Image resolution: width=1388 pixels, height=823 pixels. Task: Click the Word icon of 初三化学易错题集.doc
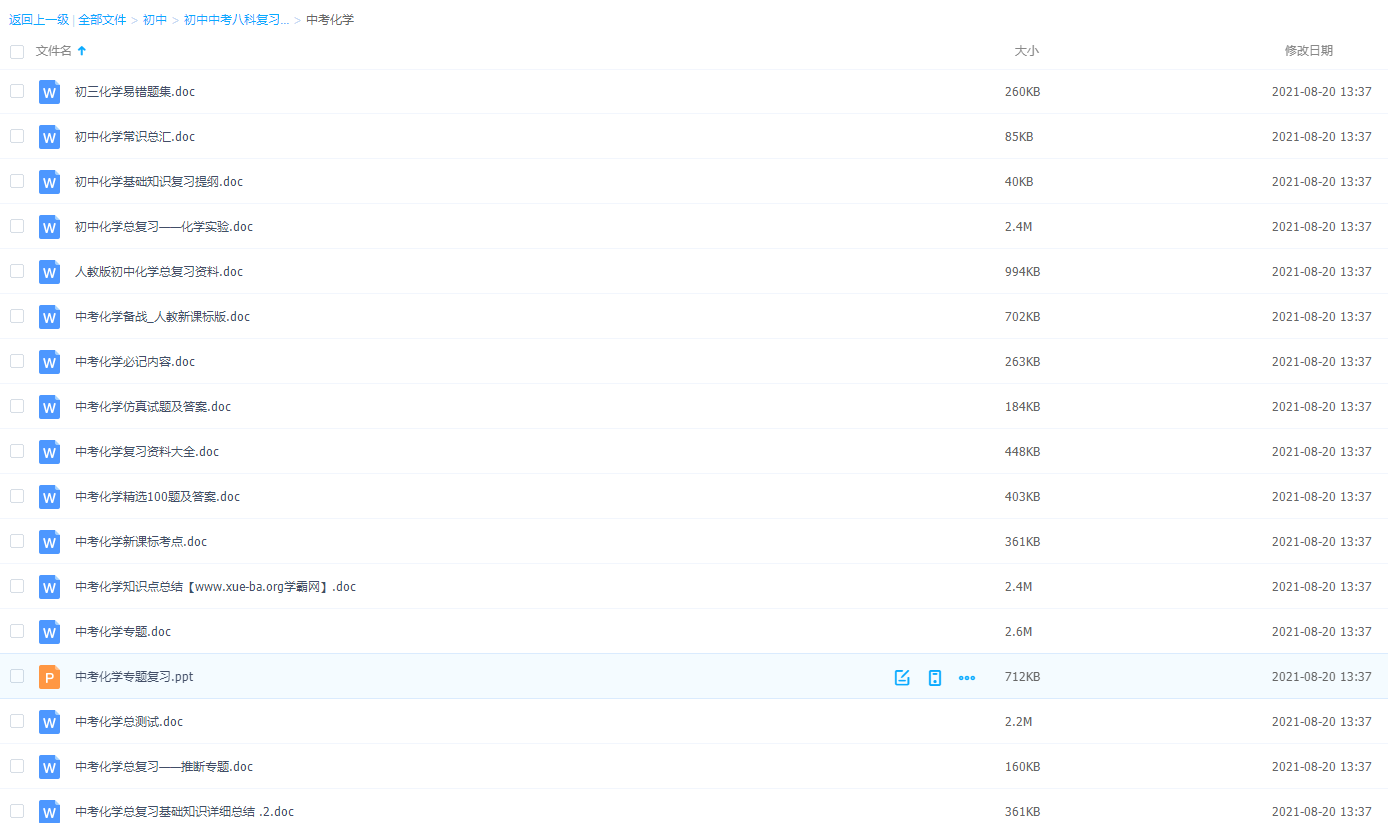coord(49,92)
